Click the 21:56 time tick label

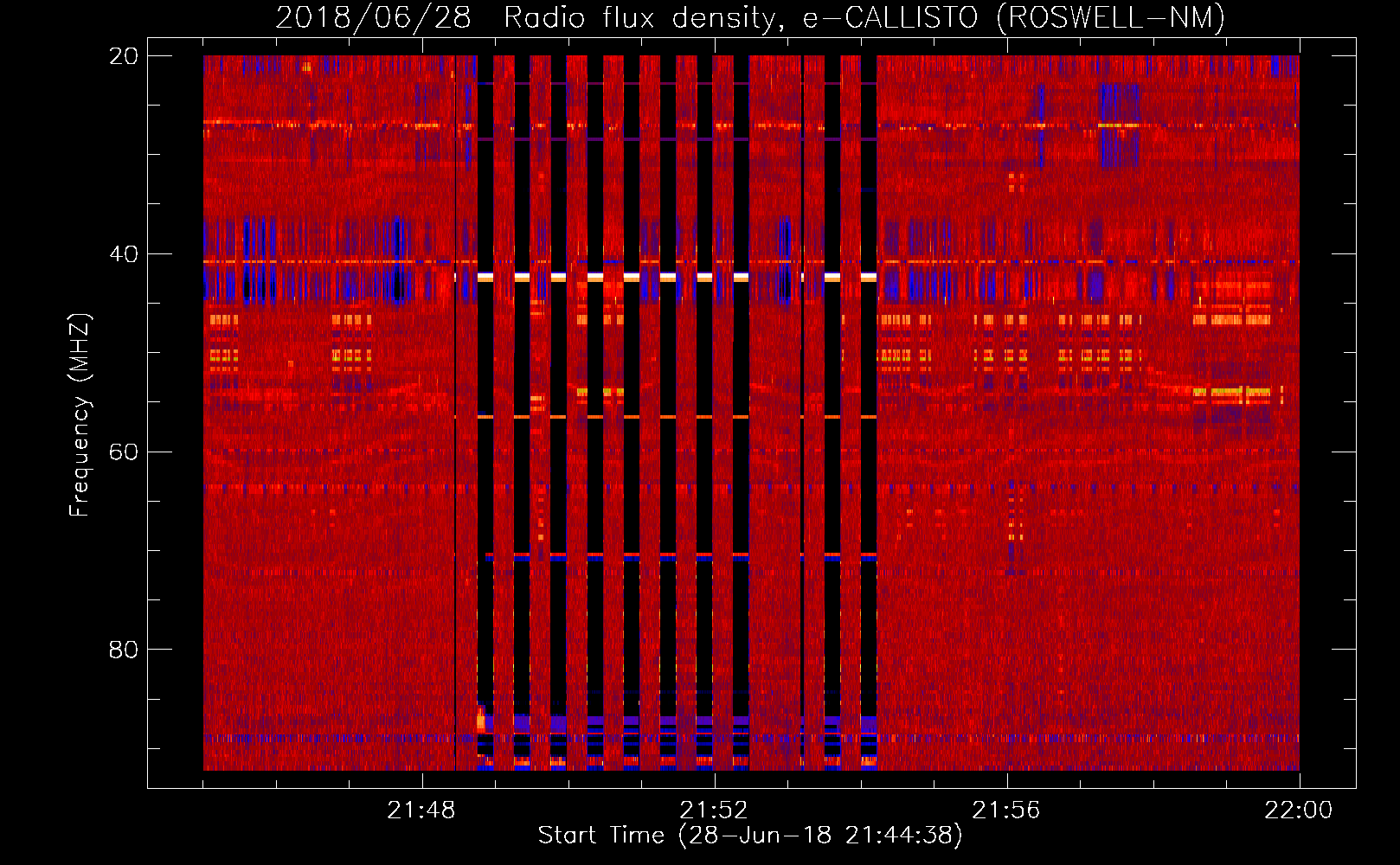tap(1006, 811)
